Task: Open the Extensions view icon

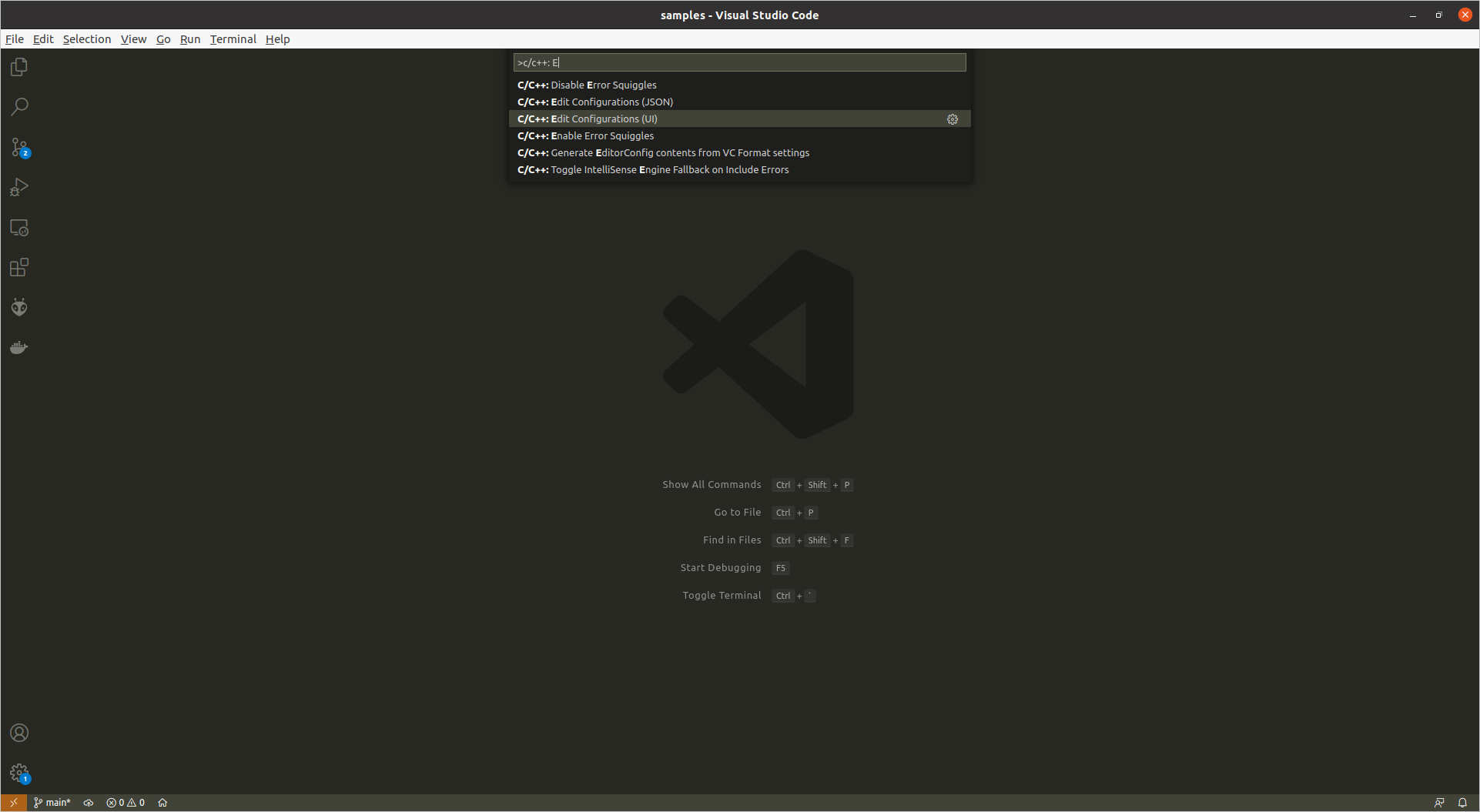Action: coord(19,268)
